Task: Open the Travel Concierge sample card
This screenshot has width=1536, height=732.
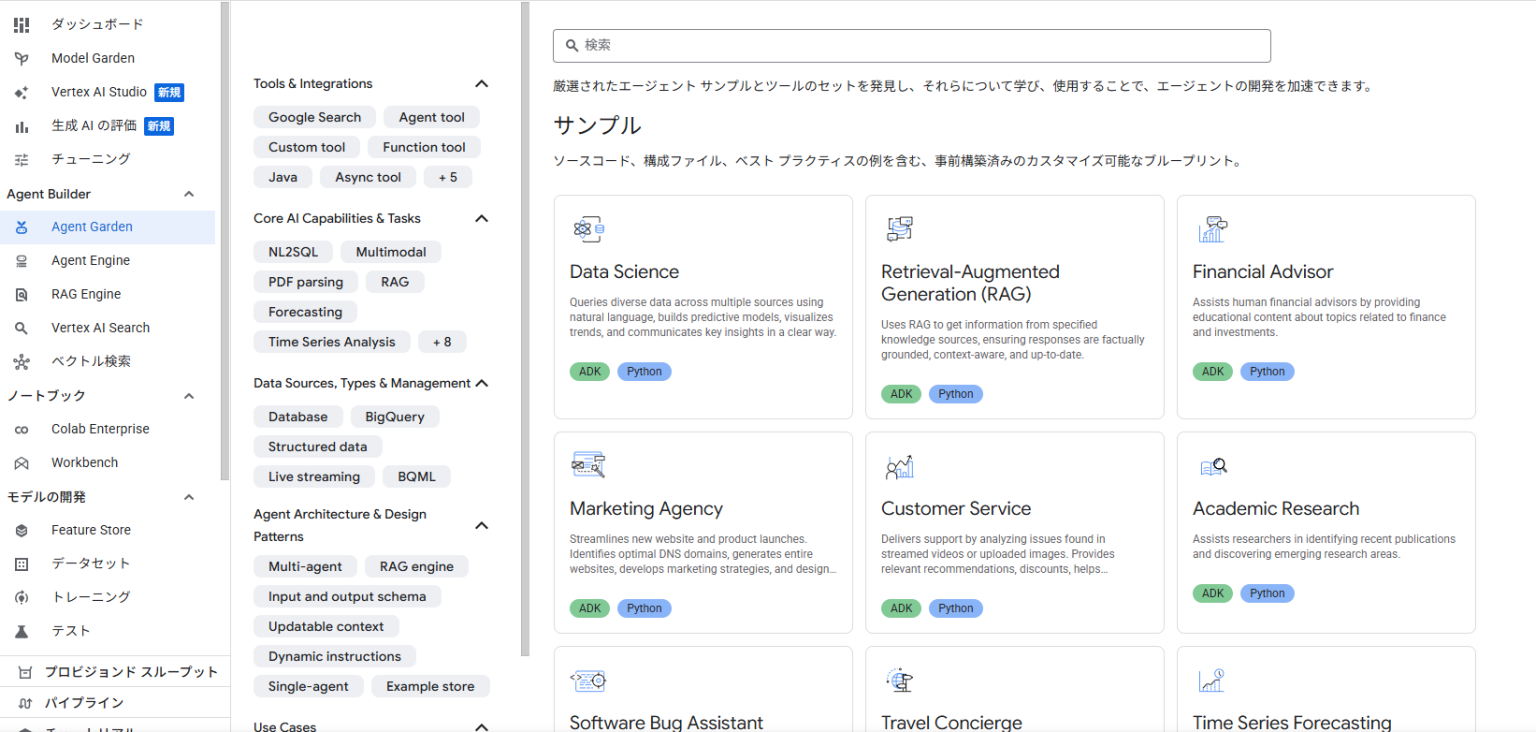Action: pyautogui.click(x=1014, y=689)
